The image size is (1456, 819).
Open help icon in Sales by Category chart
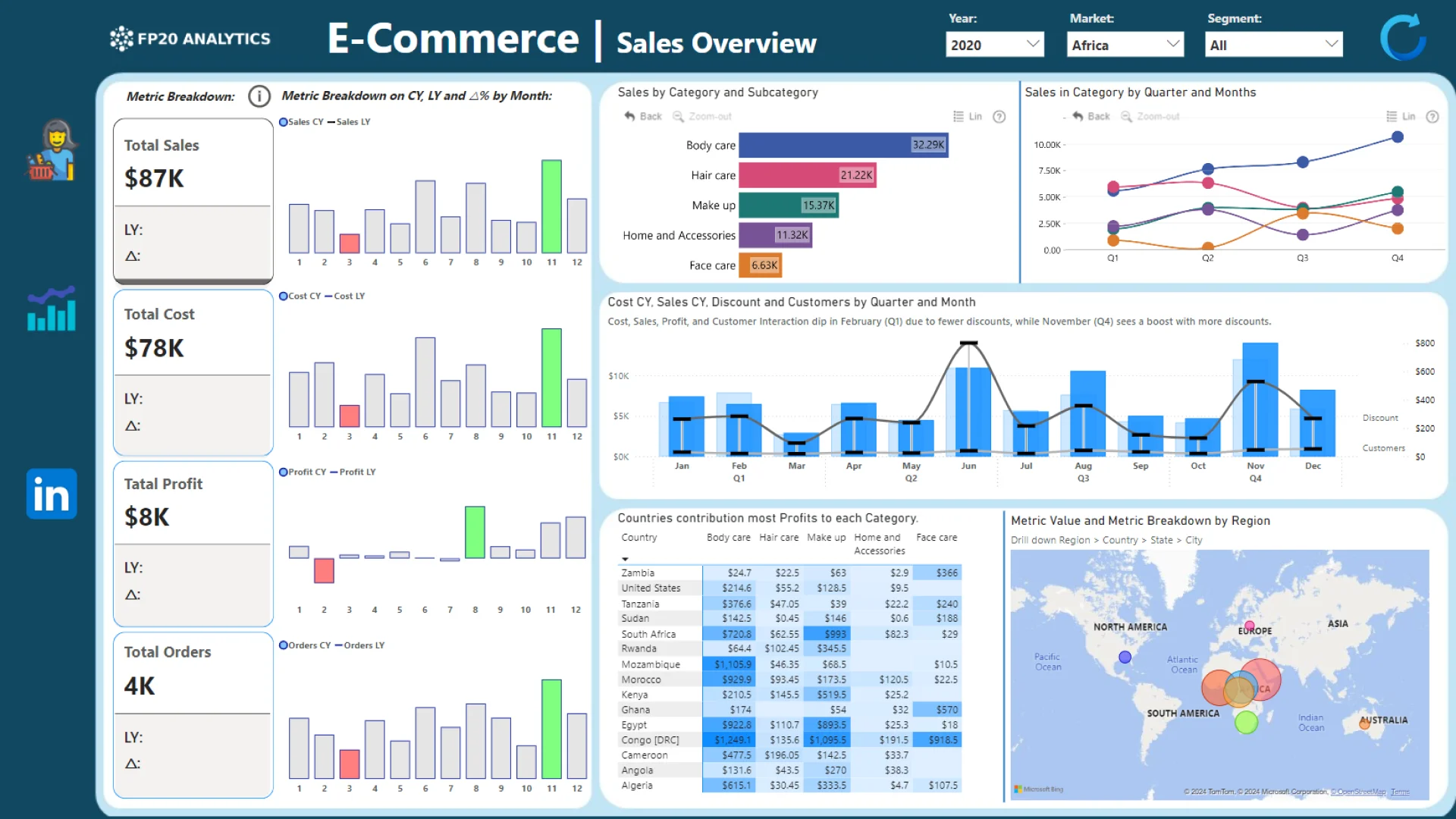coord(999,116)
